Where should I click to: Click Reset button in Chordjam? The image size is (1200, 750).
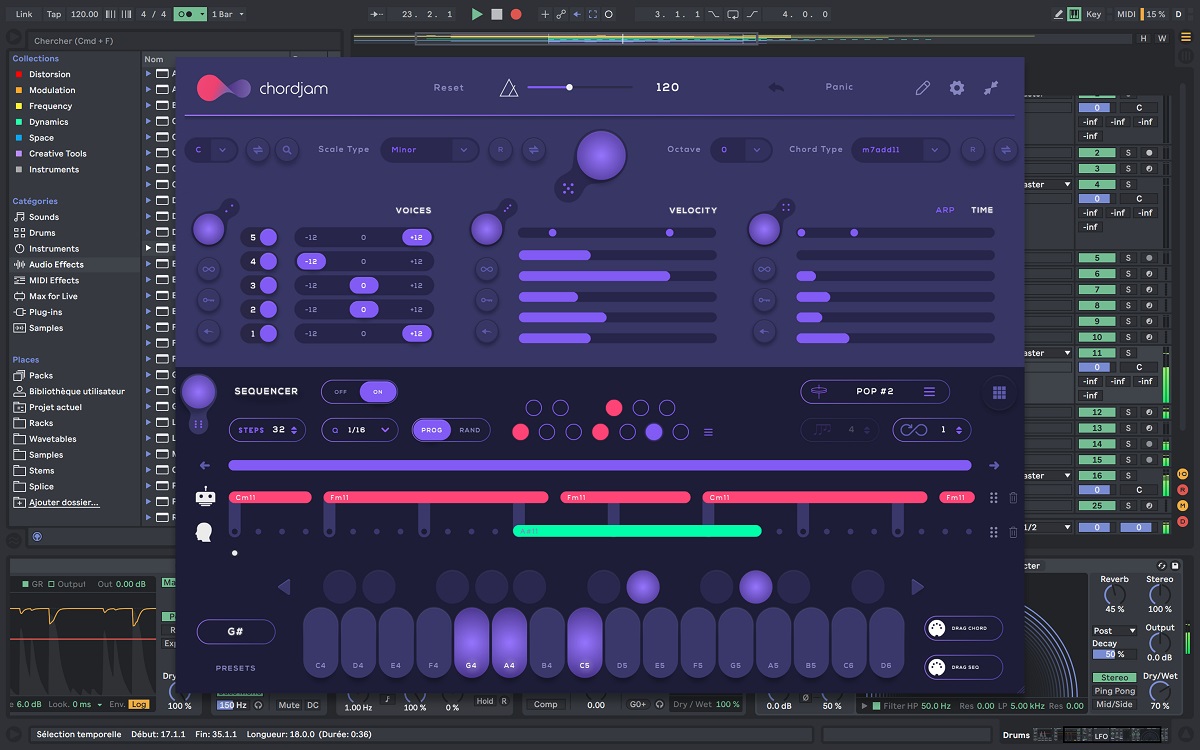point(449,88)
